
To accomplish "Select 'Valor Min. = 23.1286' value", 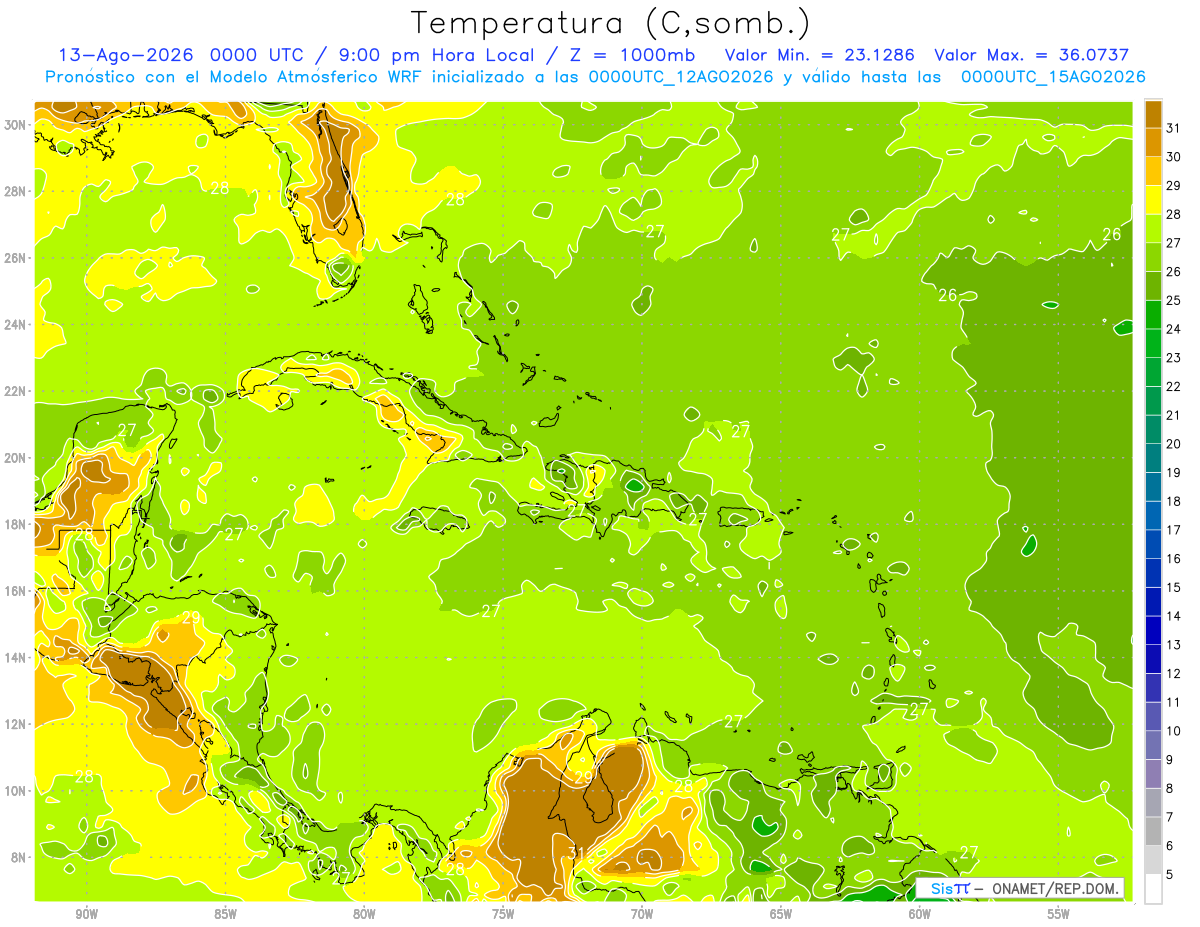I will (819, 55).
